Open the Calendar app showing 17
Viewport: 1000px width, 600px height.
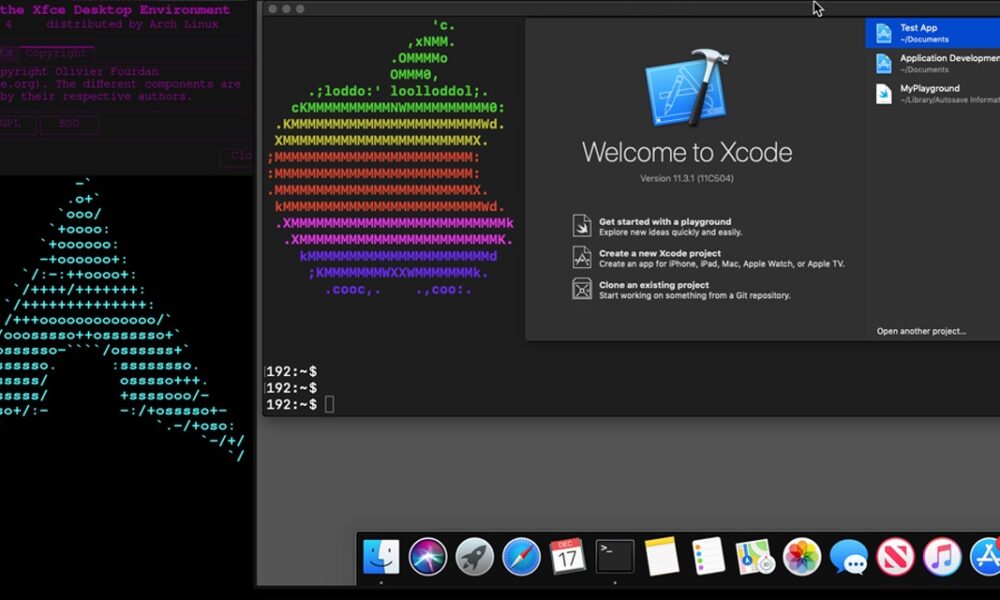pyautogui.click(x=567, y=557)
